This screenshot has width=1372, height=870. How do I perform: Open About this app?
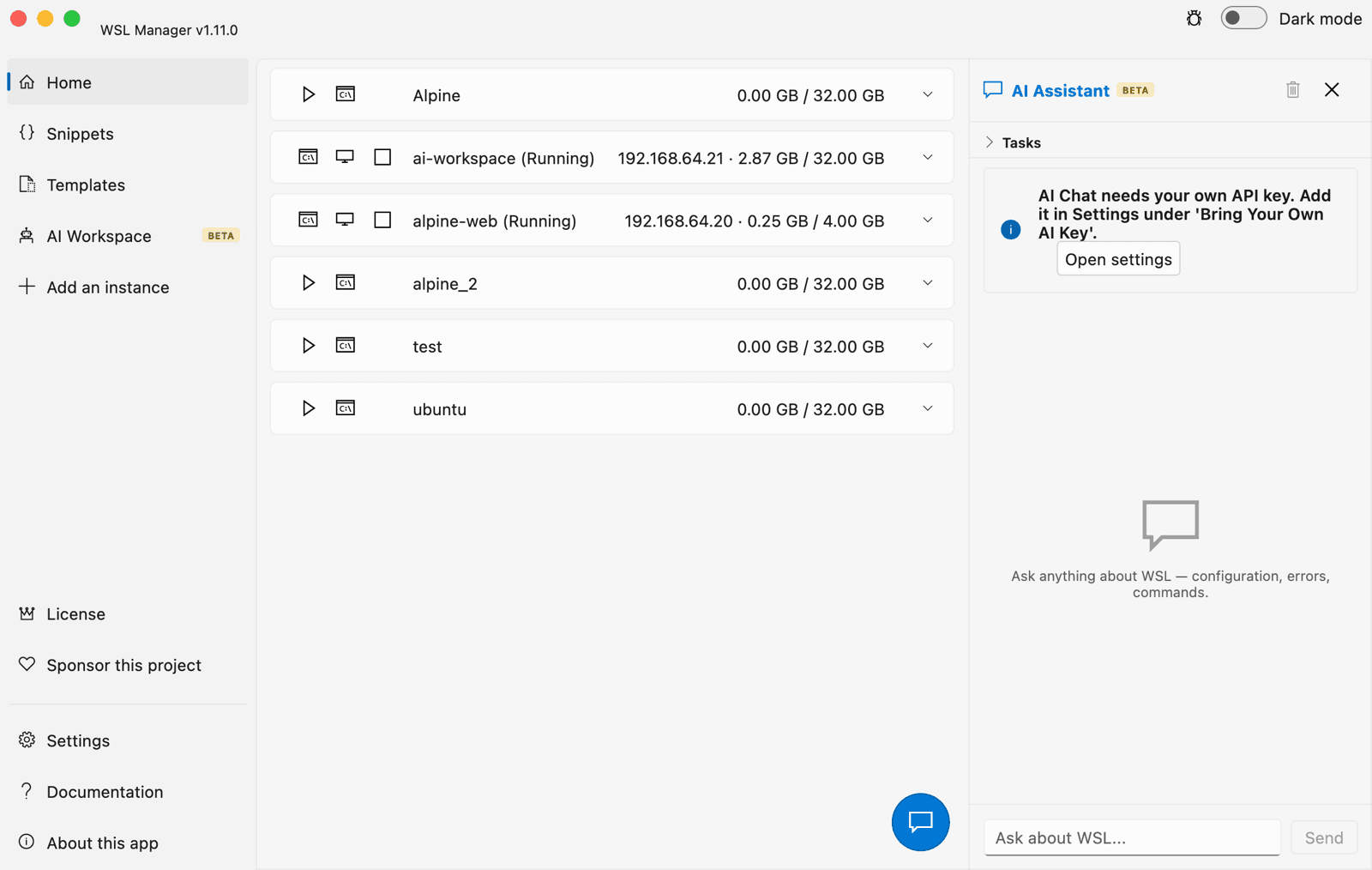(x=128, y=843)
